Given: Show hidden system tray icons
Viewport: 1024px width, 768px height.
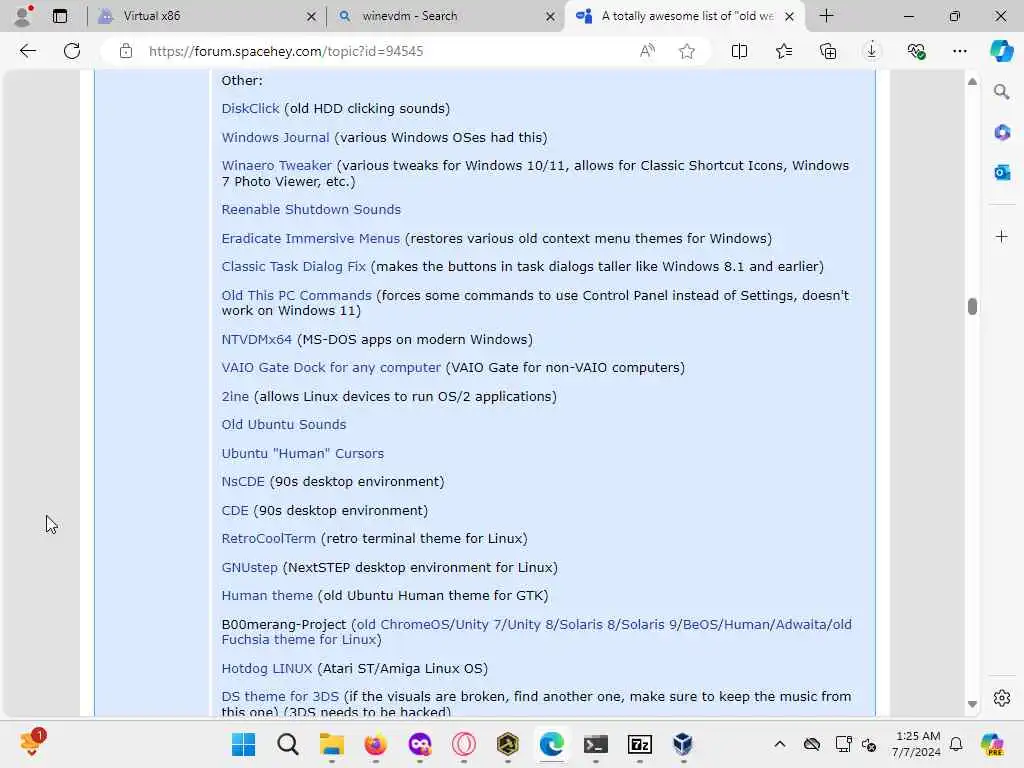Looking at the screenshot, I should coord(779,744).
